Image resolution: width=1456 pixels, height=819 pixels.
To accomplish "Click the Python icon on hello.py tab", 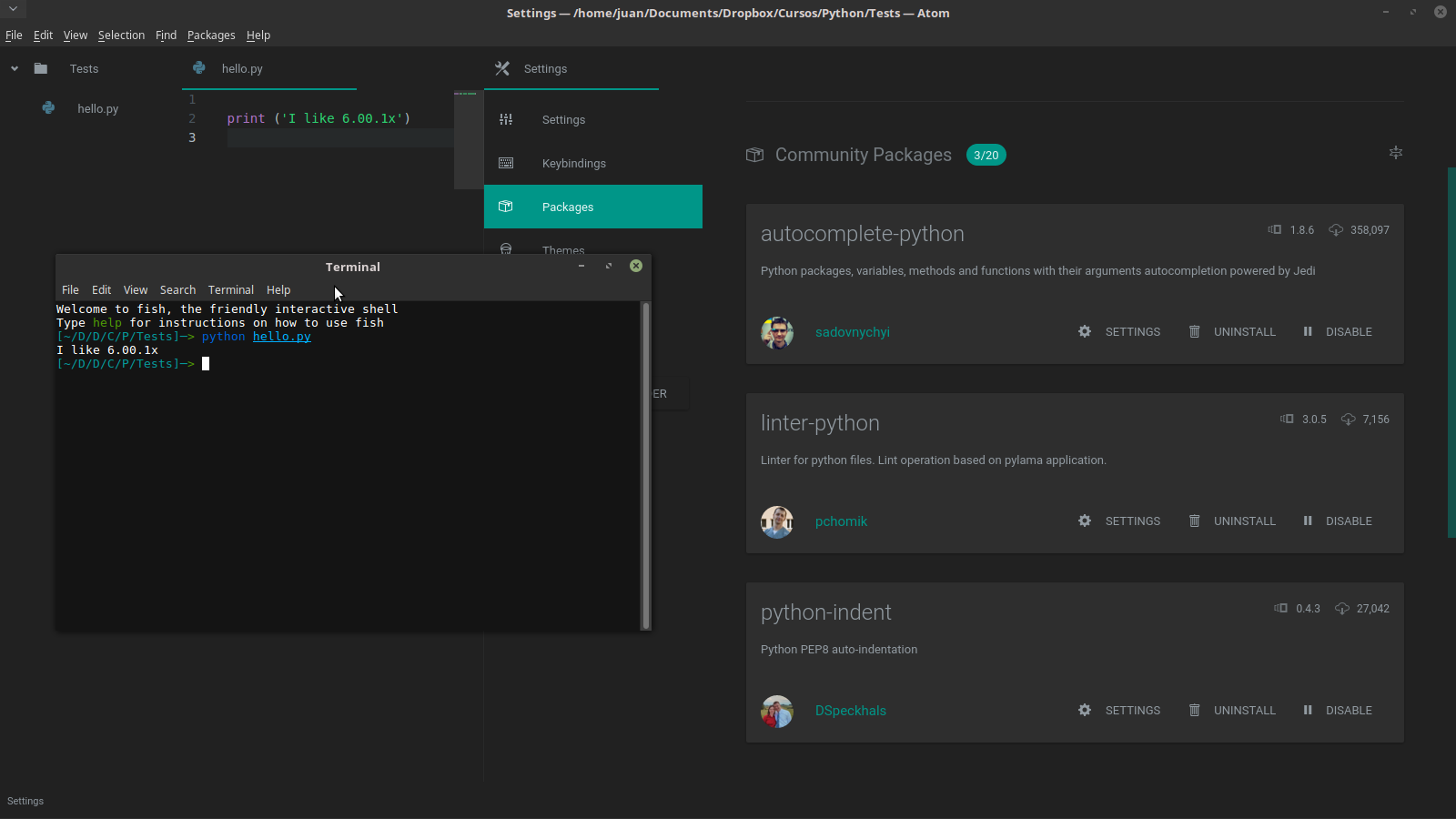I will coord(199,68).
